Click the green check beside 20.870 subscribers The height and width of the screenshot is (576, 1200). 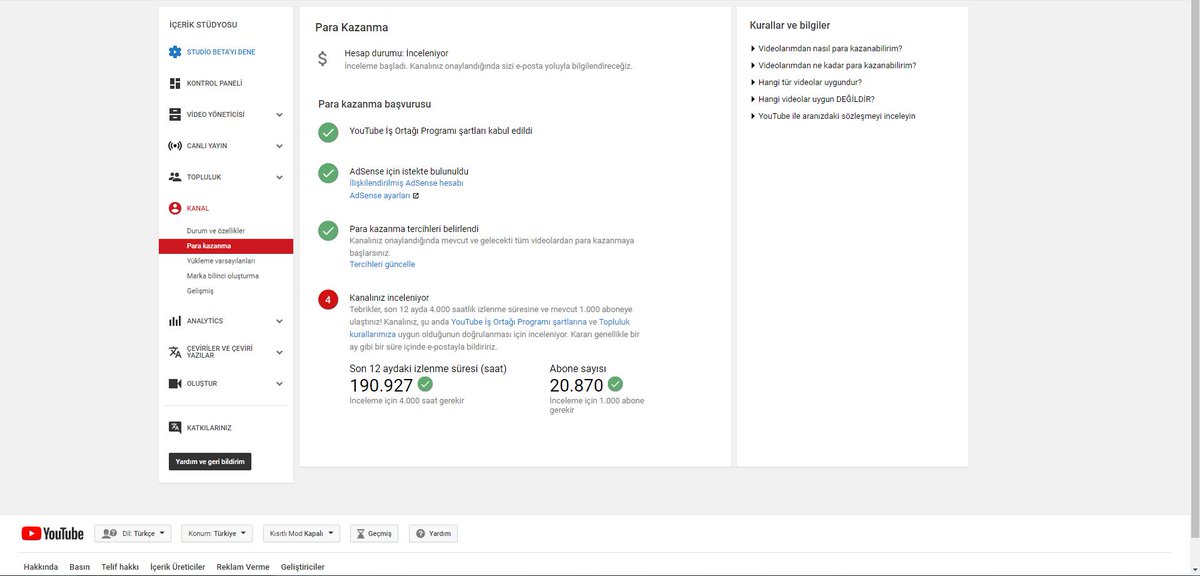point(615,384)
